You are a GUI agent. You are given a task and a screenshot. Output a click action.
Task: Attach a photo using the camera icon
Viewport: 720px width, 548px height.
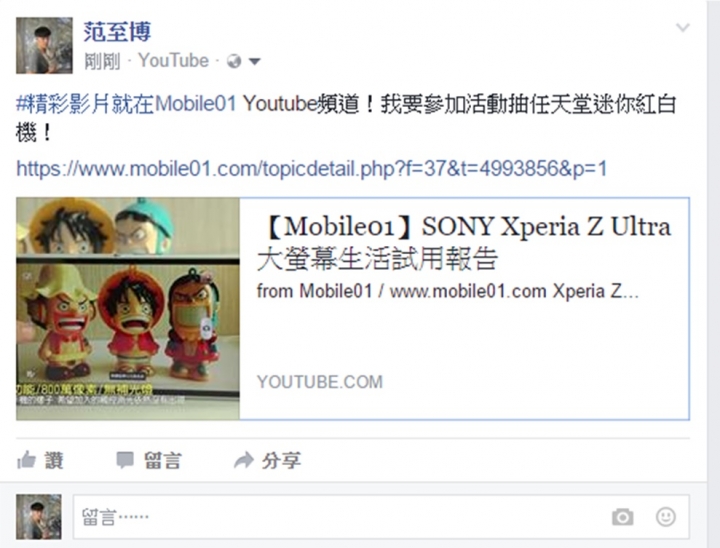[x=623, y=517]
